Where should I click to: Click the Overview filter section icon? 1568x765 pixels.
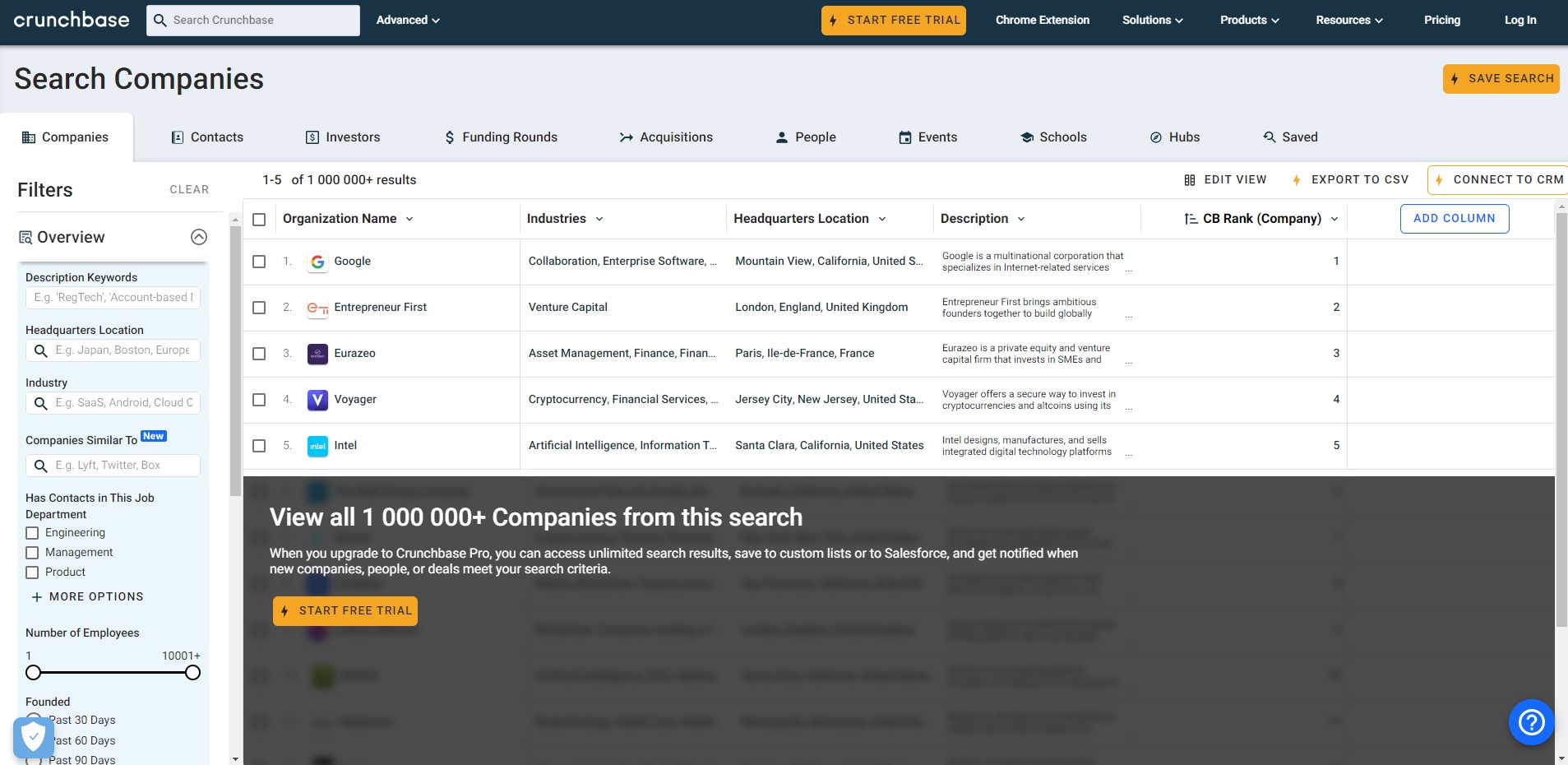tap(25, 238)
